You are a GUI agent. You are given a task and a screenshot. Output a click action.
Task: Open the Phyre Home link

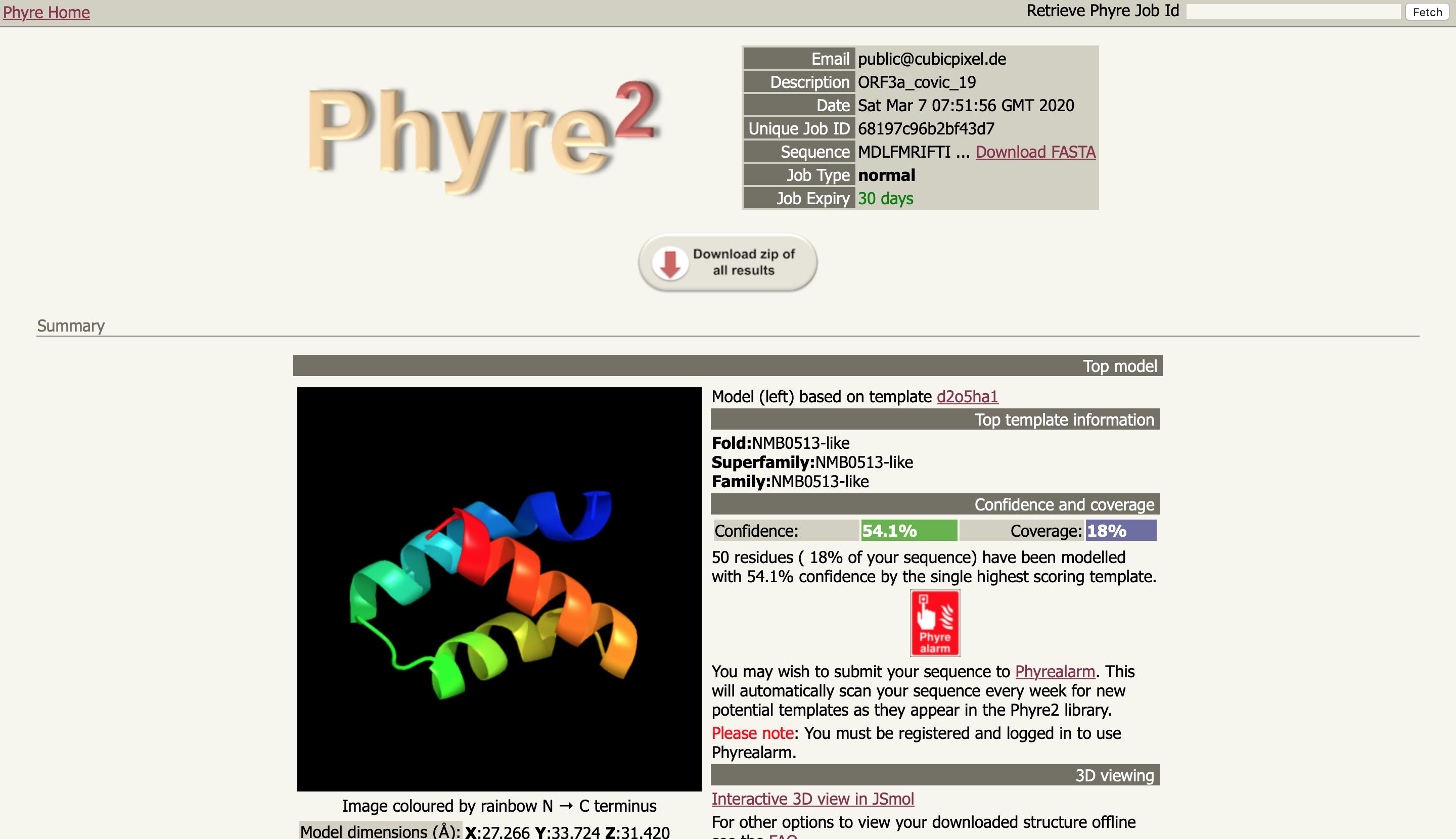coord(46,12)
